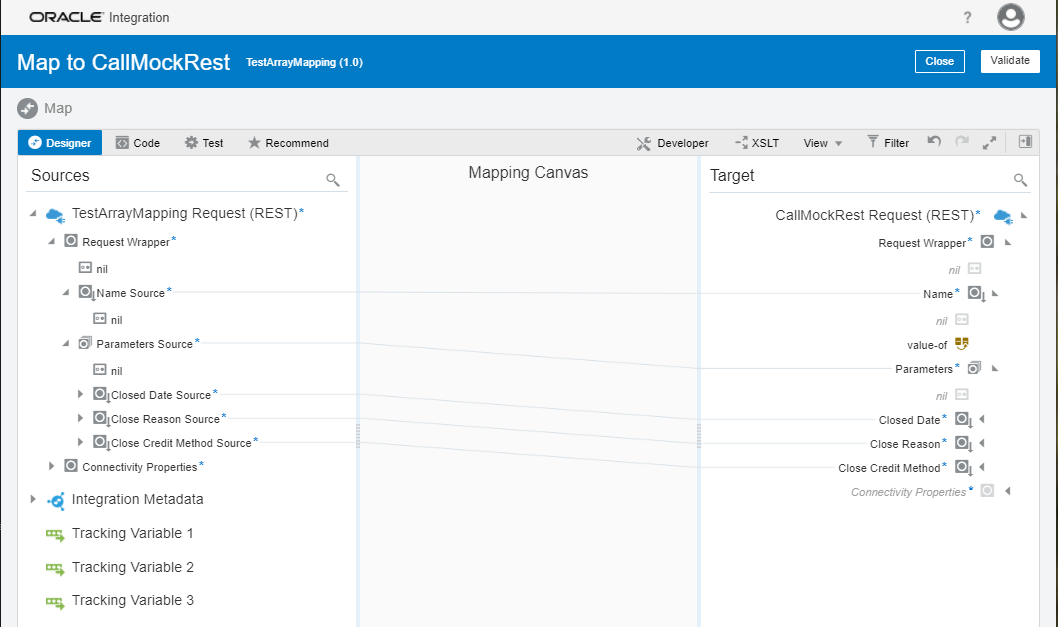Open the View dropdown menu
The width and height of the screenshot is (1058, 627).
[x=822, y=143]
